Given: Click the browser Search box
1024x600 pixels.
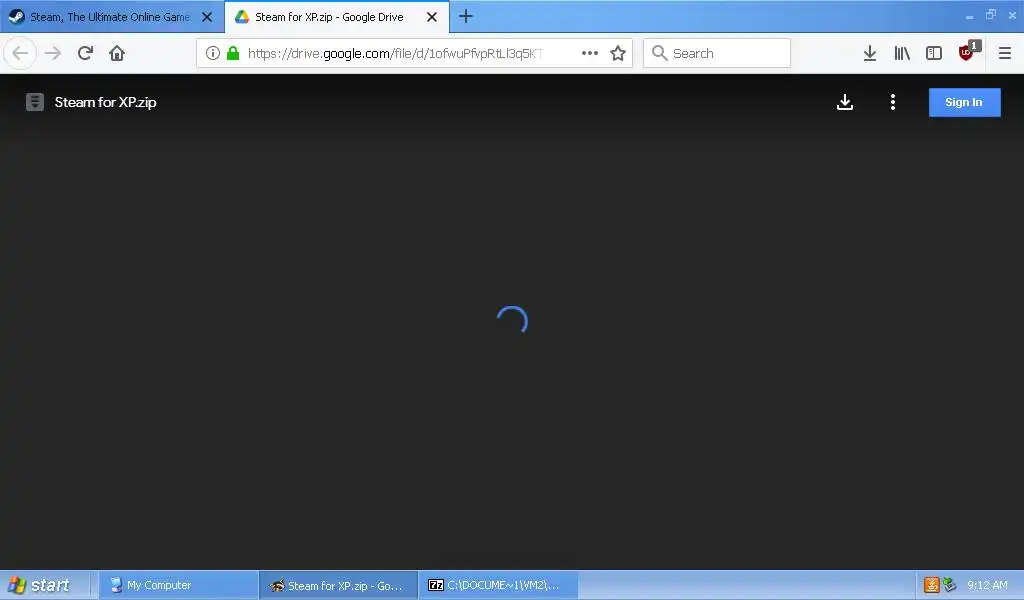Looking at the screenshot, I should 716,53.
